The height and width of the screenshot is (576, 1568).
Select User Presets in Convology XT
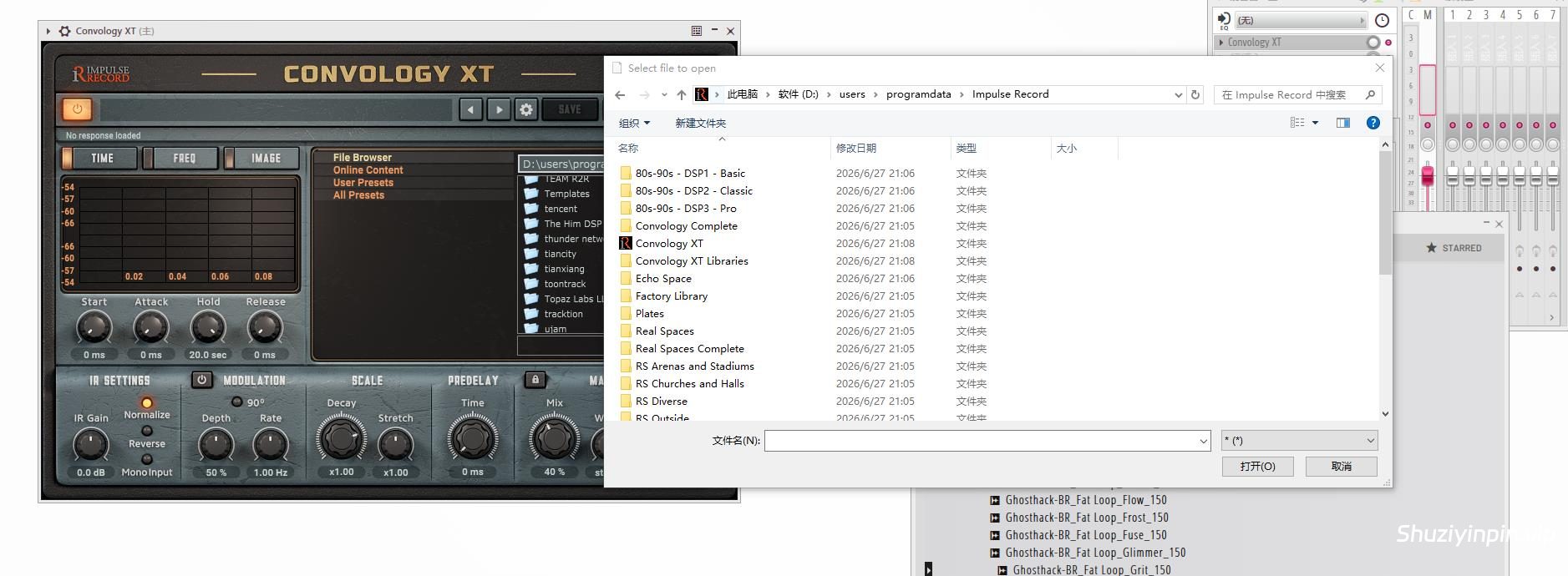pos(363,182)
